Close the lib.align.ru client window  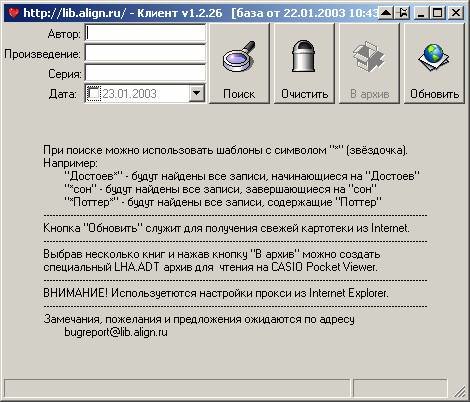tap(456, 13)
